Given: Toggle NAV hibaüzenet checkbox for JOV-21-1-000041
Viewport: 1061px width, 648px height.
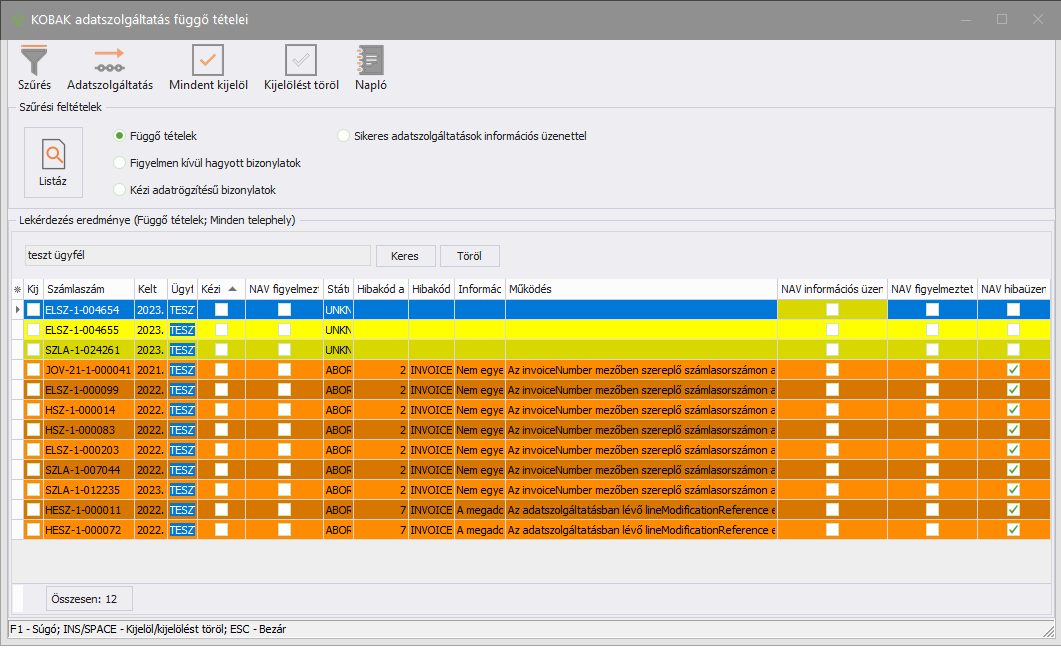Looking at the screenshot, I should tap(1013, 370).
